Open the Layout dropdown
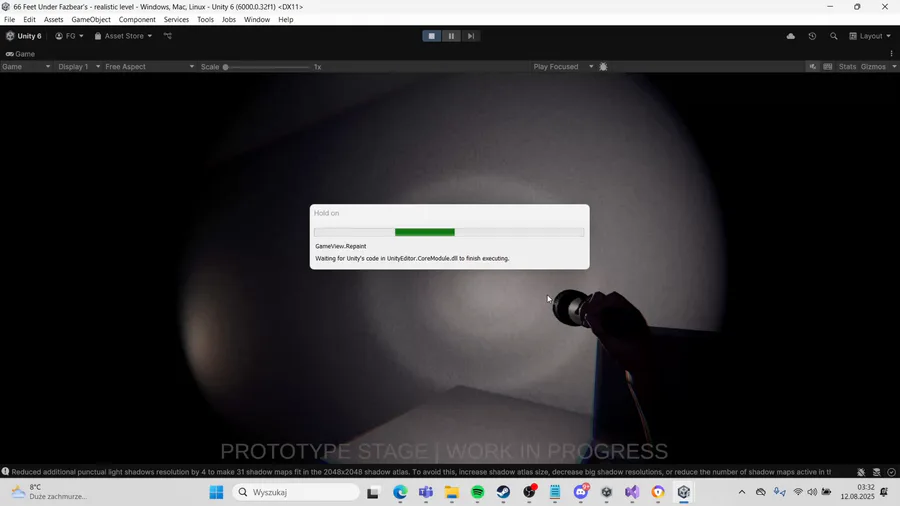This screenshot has height=506, width=900. click(x=870, y=36)
